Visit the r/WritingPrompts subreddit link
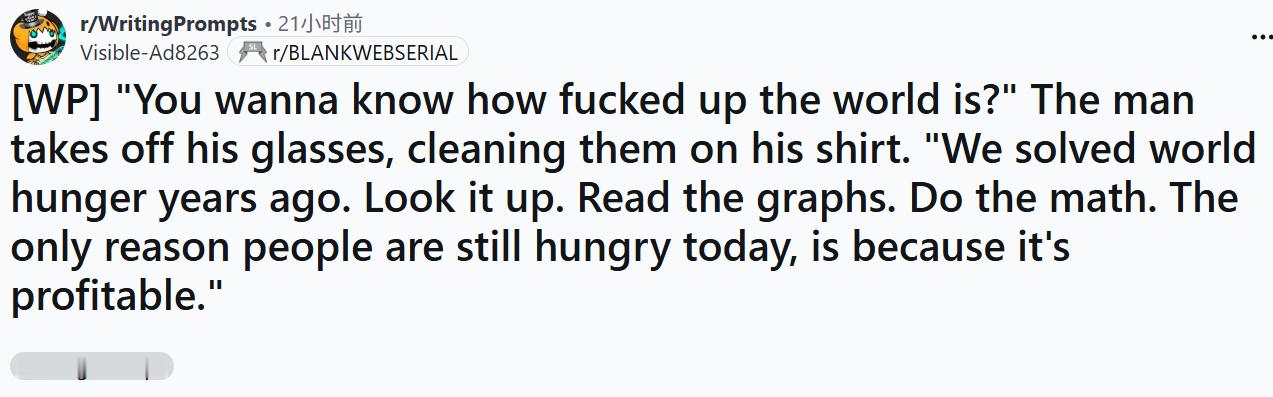Image resolution: width=1273 pixels, height=397 pixels. coord(168,23)
